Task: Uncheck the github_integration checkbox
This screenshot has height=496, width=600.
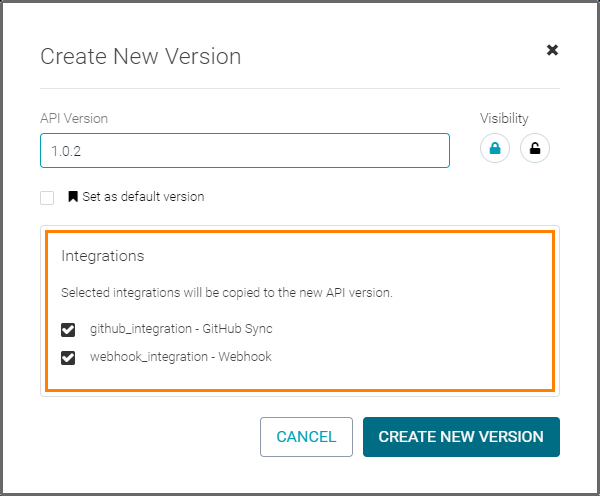Action: tap(68, 329)
